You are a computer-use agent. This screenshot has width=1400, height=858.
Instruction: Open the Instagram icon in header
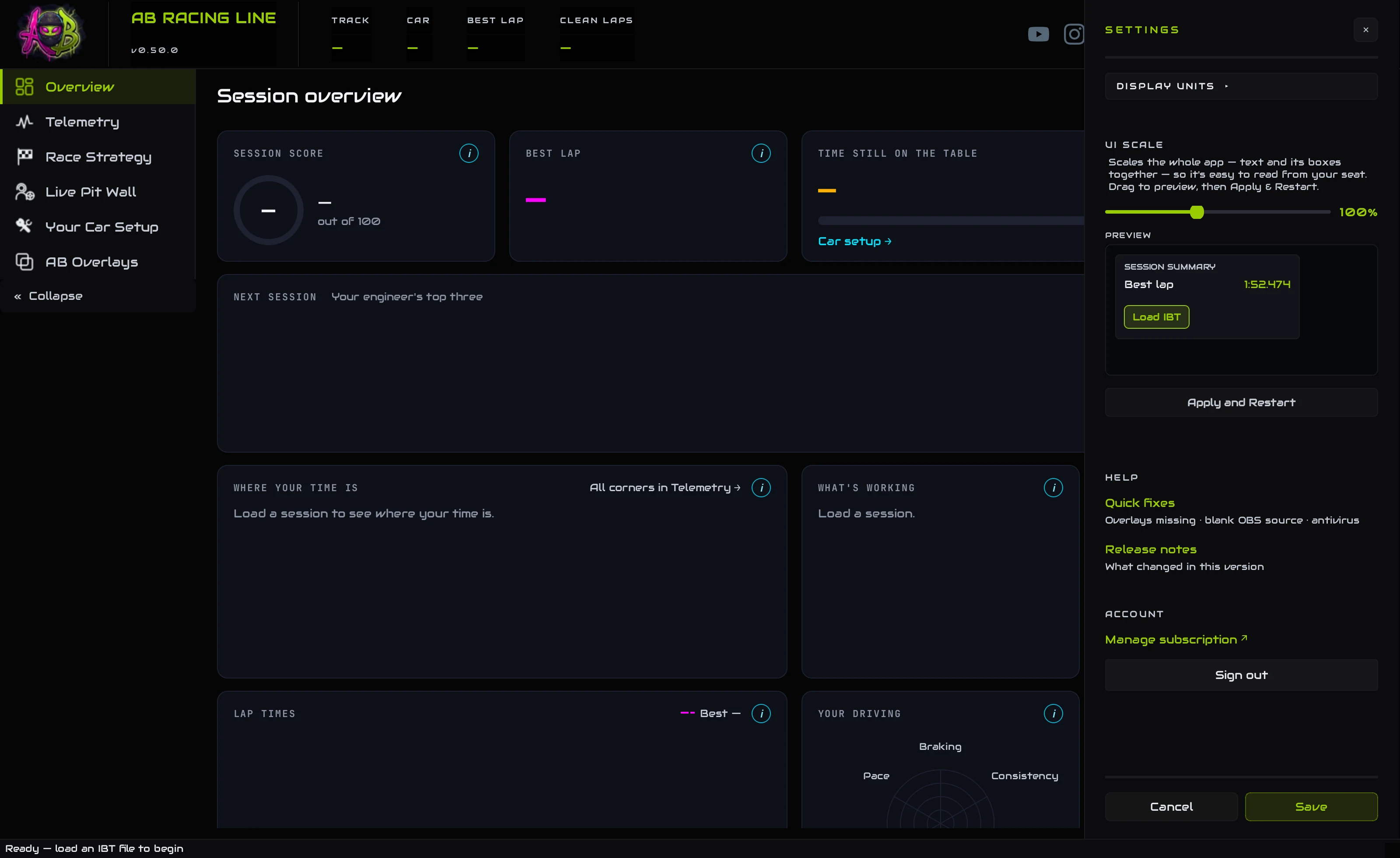coord(1073,34)
